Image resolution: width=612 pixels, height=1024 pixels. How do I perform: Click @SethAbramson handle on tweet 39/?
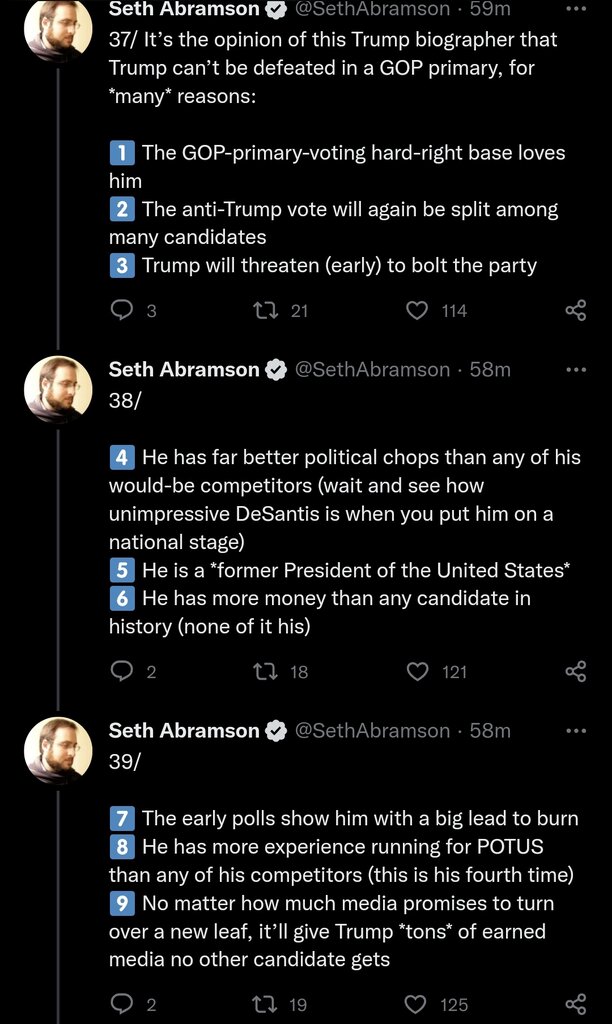tap(371, 731)
